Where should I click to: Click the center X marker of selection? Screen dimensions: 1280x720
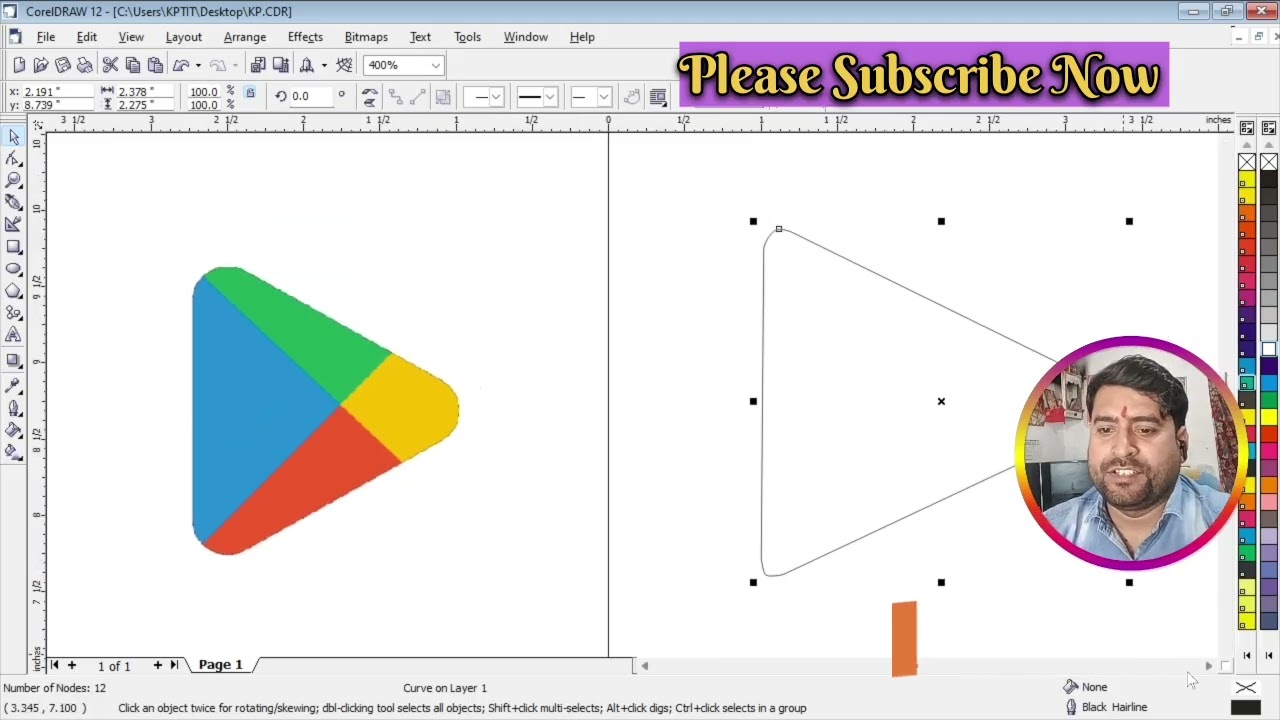941,401
